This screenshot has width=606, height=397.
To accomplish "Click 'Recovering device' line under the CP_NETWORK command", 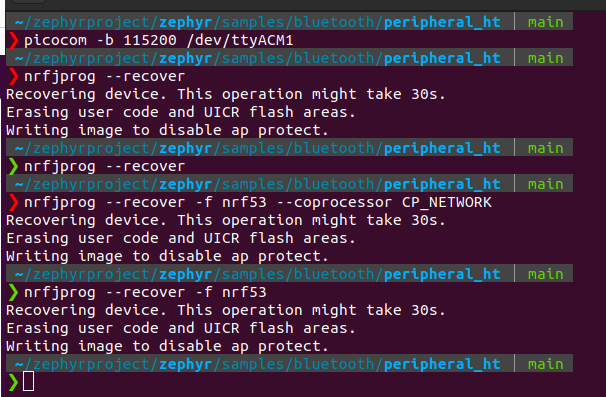I will [x=226, y=220].
